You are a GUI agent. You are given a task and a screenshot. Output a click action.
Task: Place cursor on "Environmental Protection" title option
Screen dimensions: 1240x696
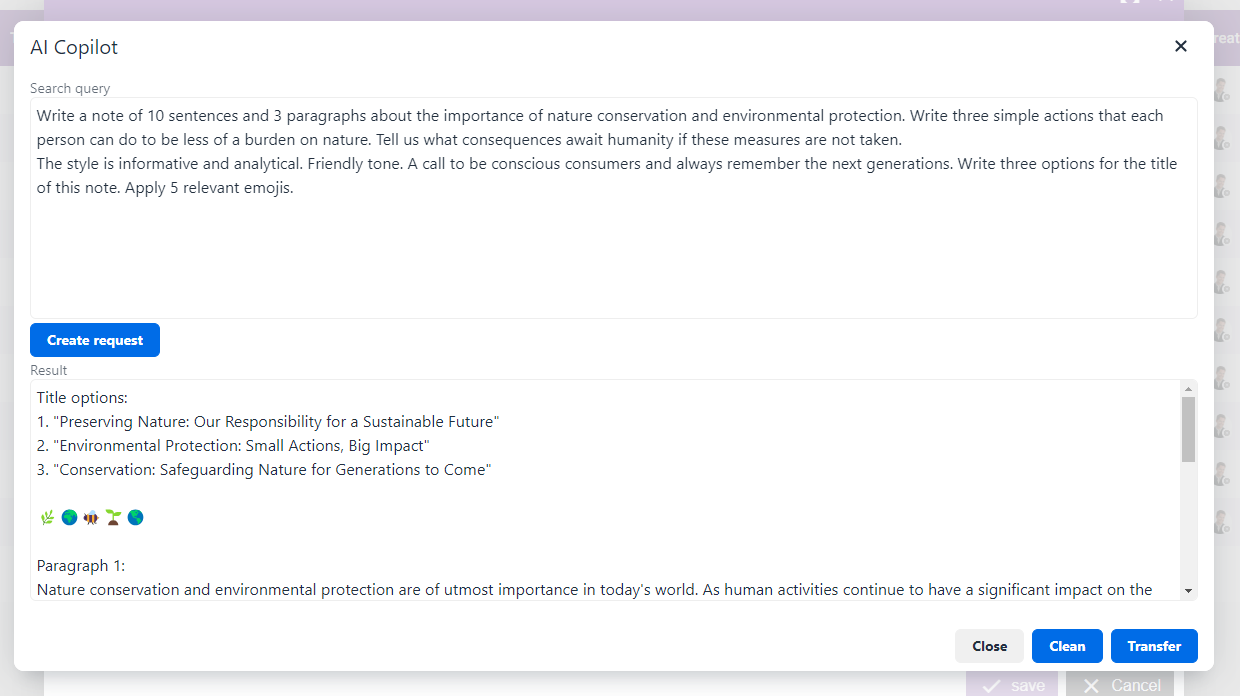233,446
